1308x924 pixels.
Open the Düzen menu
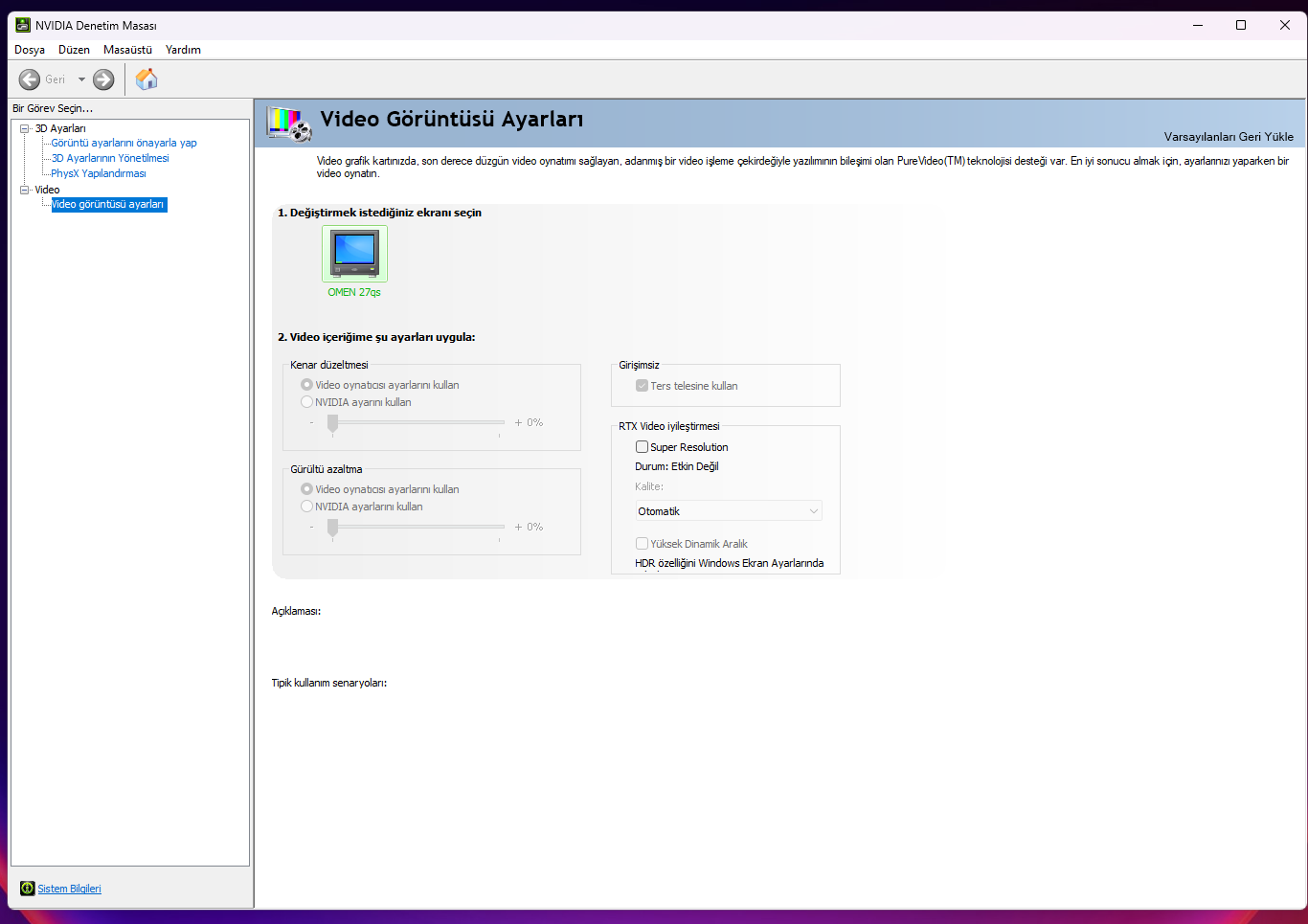tap(74, 50)
